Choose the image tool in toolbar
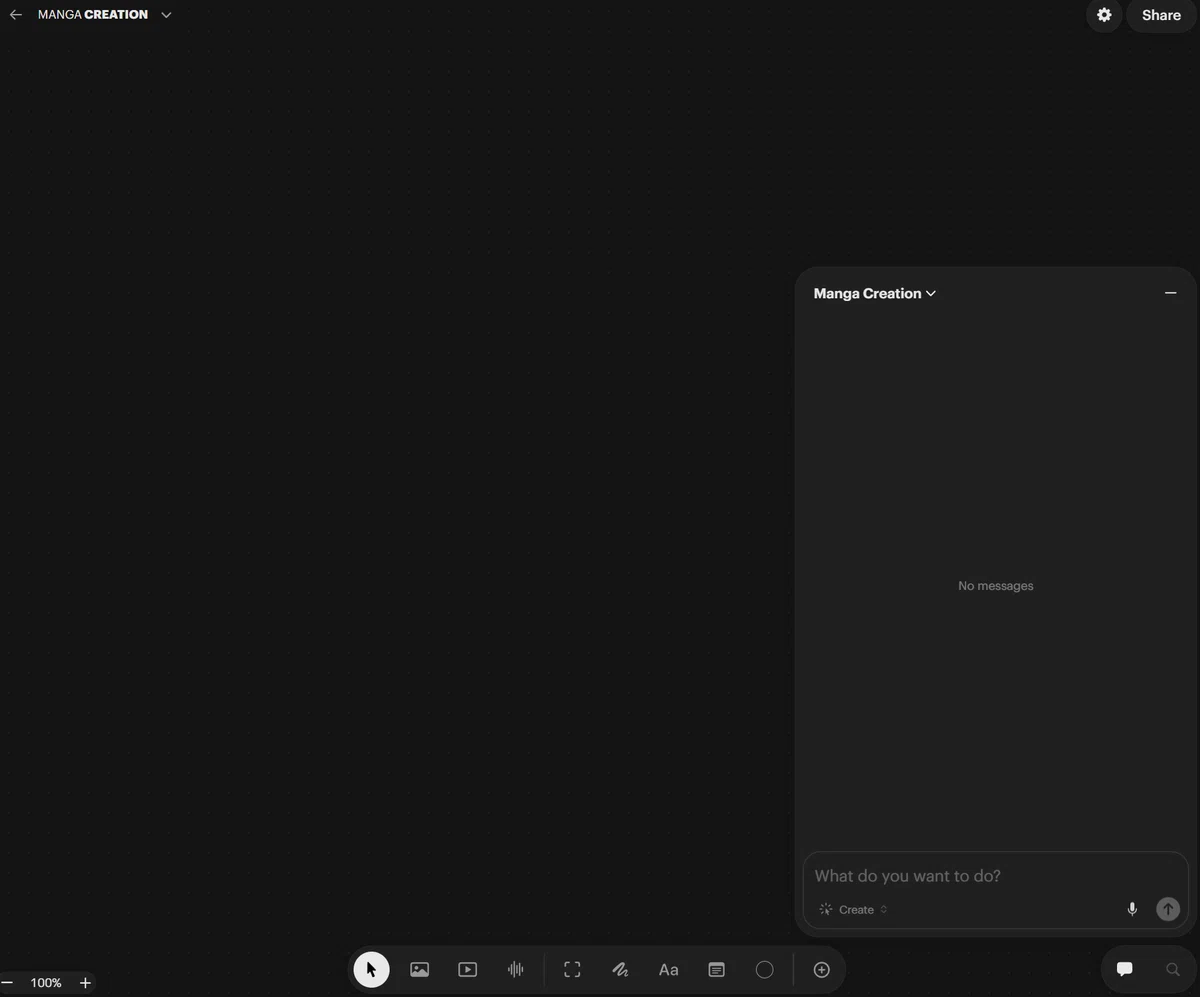1200x997 pixels. (x=420, y=969)
